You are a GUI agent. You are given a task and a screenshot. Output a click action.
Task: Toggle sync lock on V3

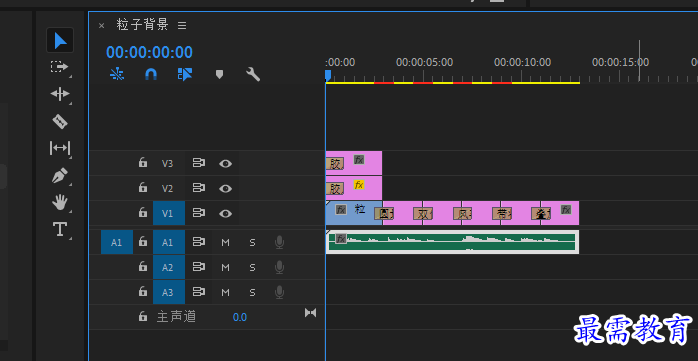199,163
